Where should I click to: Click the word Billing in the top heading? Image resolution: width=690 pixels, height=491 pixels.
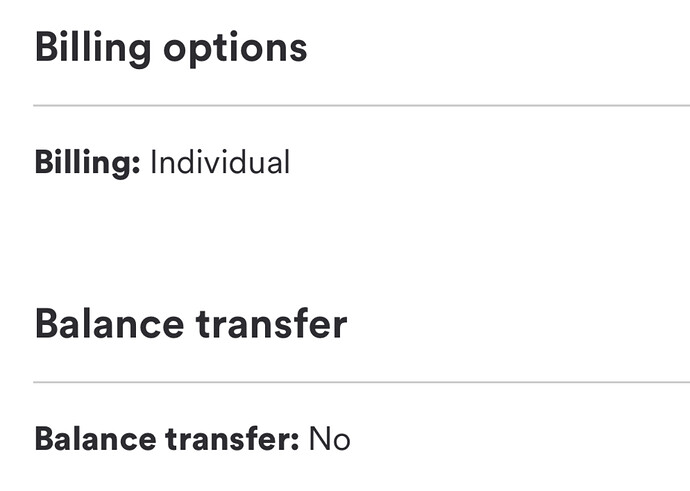tap(93, 49)
